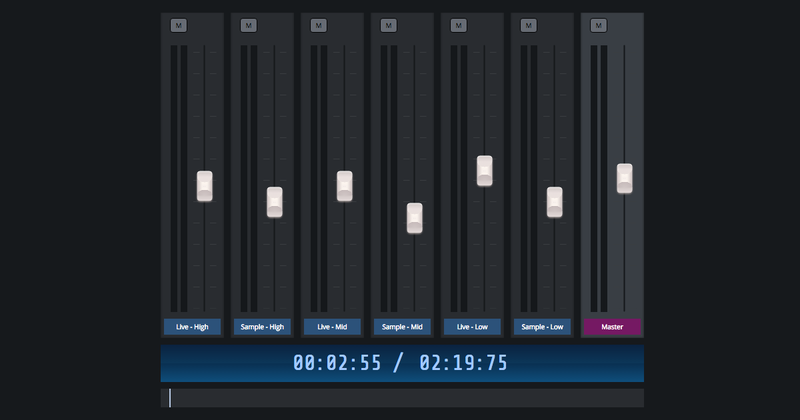Viewport: 800px width, 420px height.
Task: Click the Live - Mid fader handle
Action: tap(345, 186)
